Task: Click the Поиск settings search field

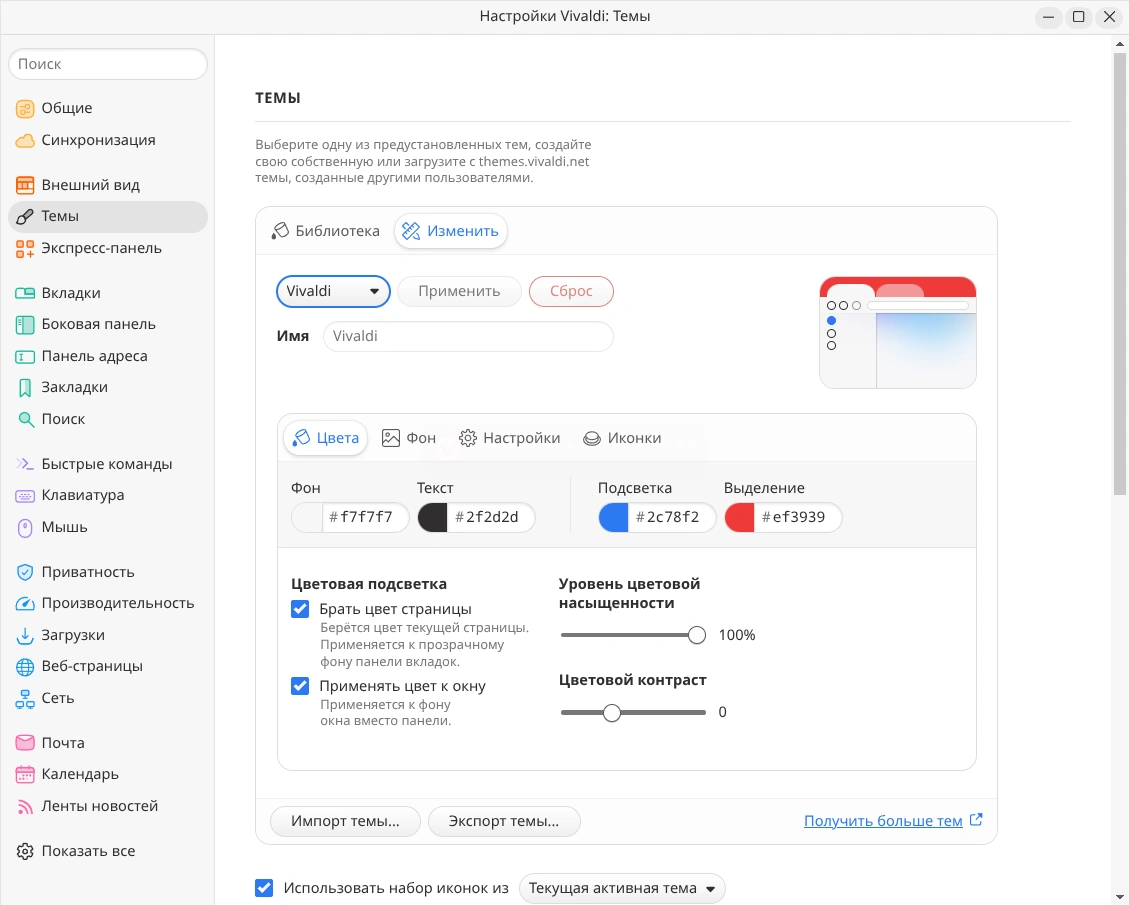Action: click(108, 64)
